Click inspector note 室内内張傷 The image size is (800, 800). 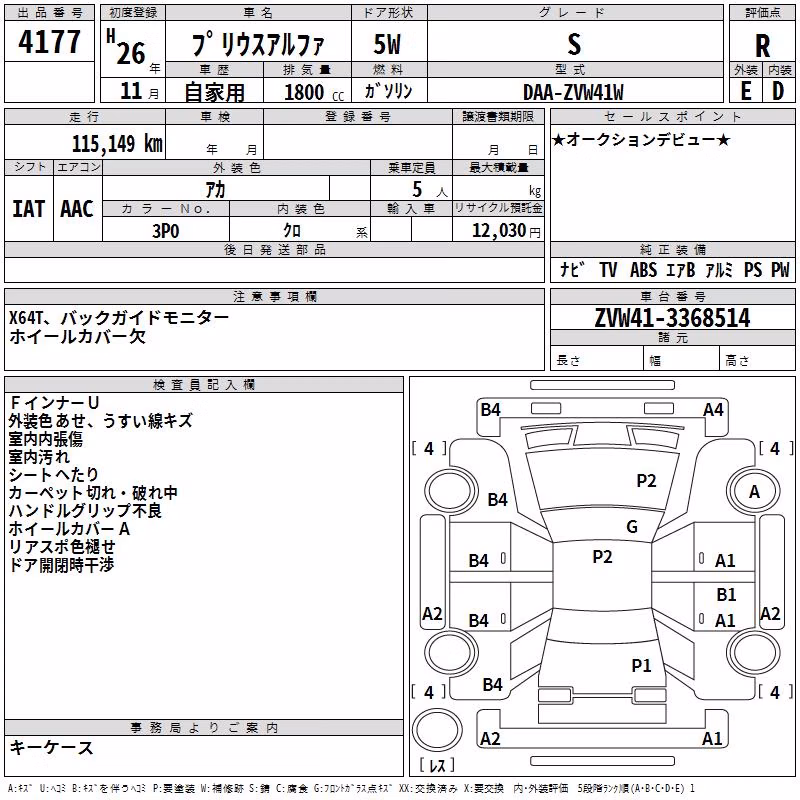click(45, 439)
